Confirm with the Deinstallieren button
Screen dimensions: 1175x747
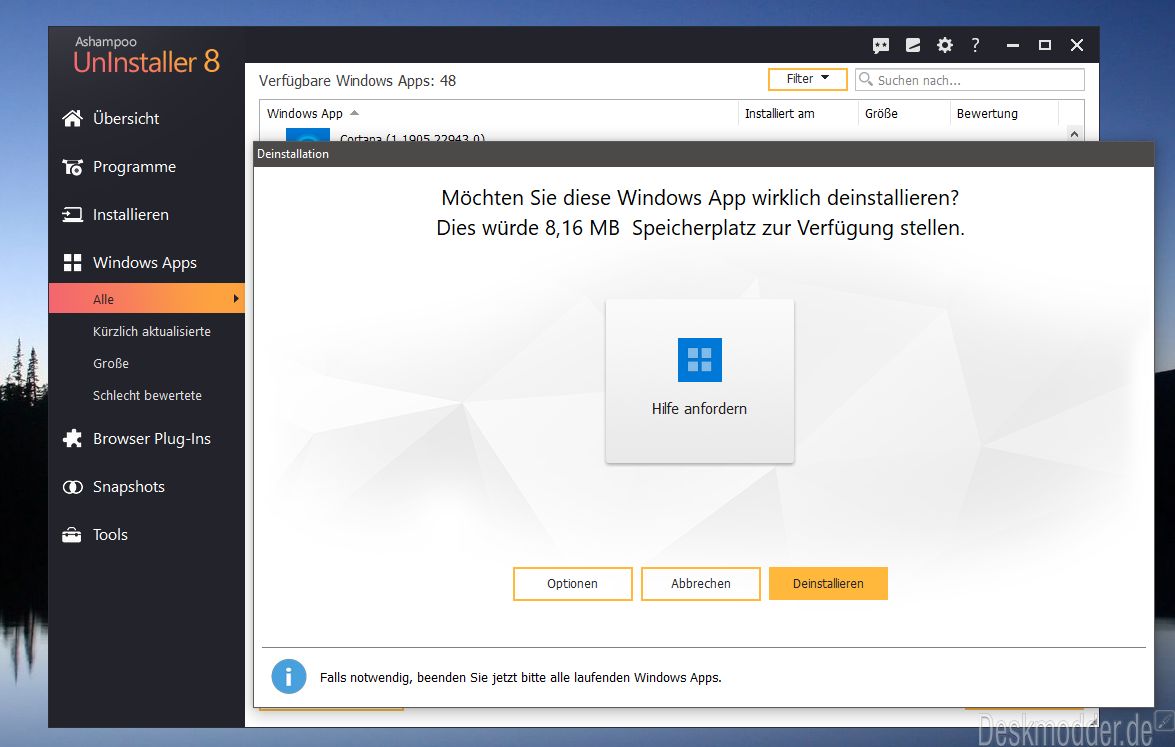tap(828, 584)
